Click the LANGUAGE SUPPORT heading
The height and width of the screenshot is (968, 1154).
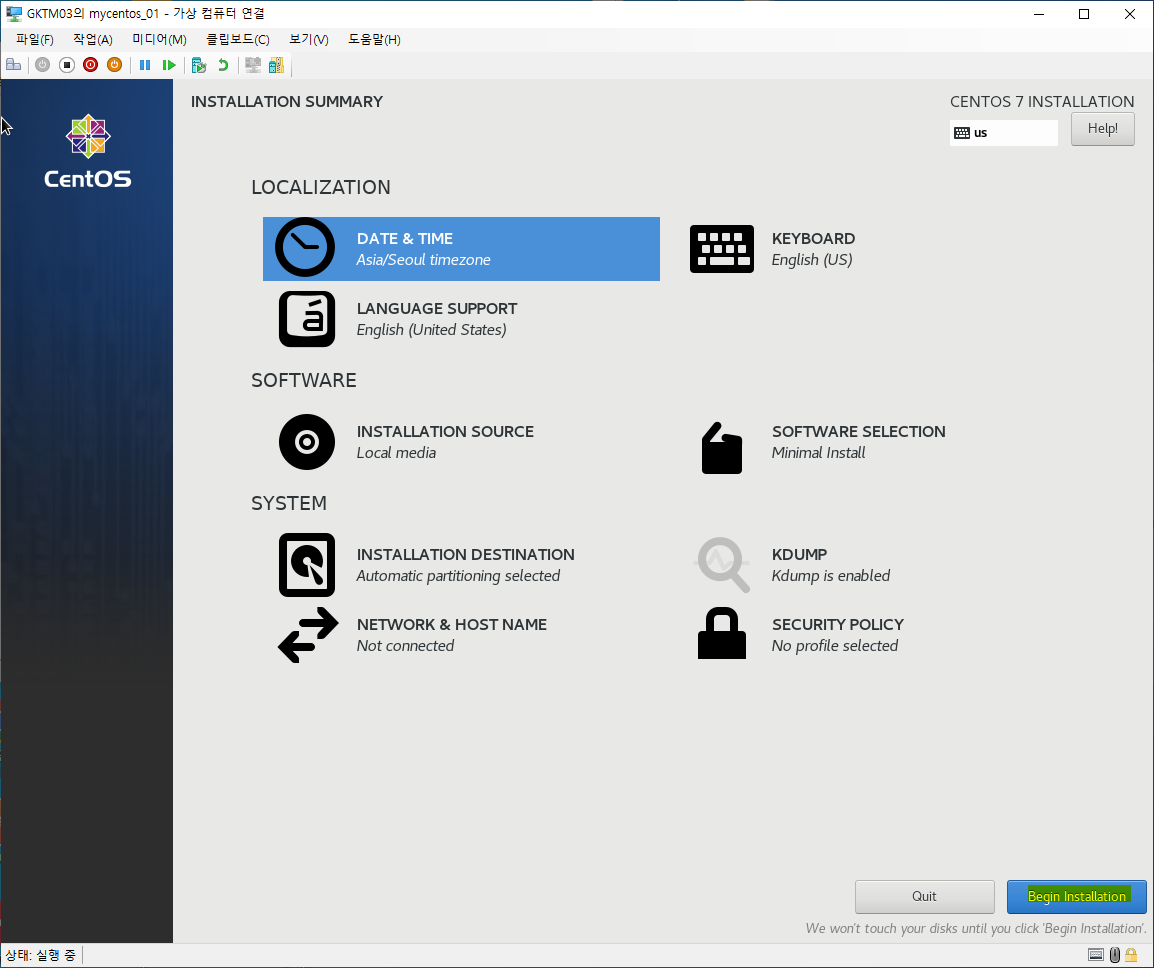pyautogui.click(x=437, y=308)
